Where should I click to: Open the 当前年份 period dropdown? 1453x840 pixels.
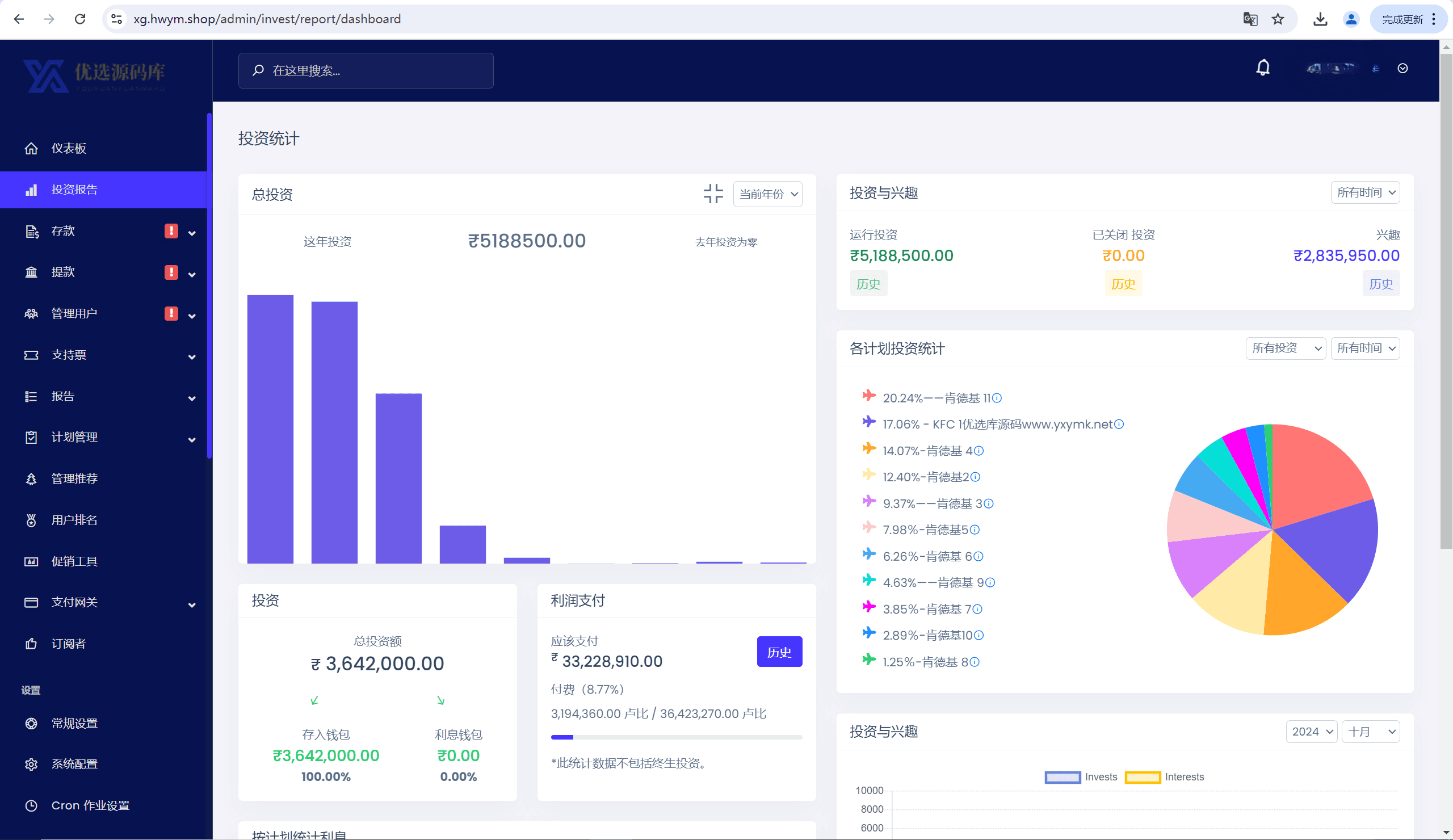tap(767, 194)
